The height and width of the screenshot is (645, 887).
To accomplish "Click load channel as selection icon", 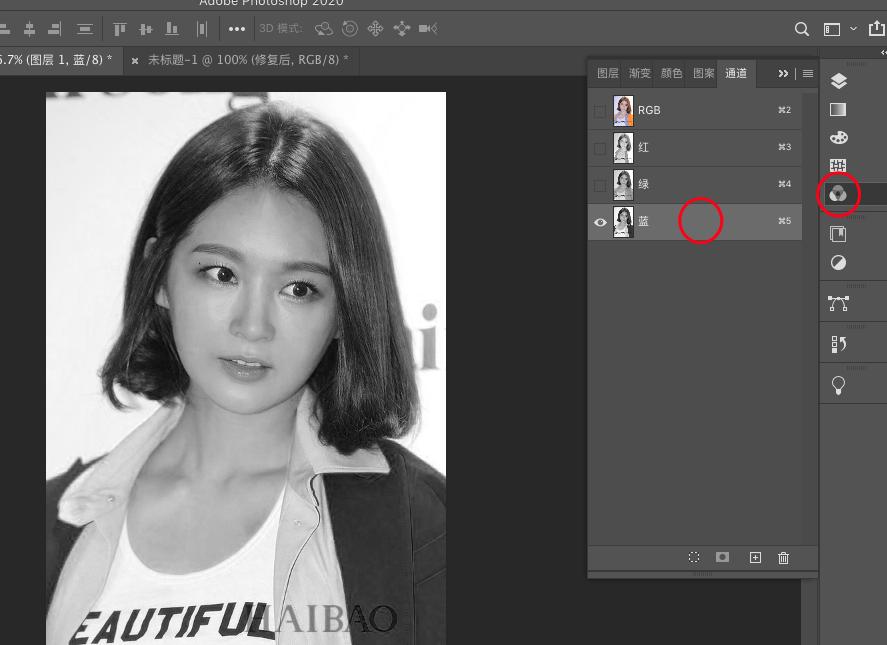I will [x=694, y=558].
